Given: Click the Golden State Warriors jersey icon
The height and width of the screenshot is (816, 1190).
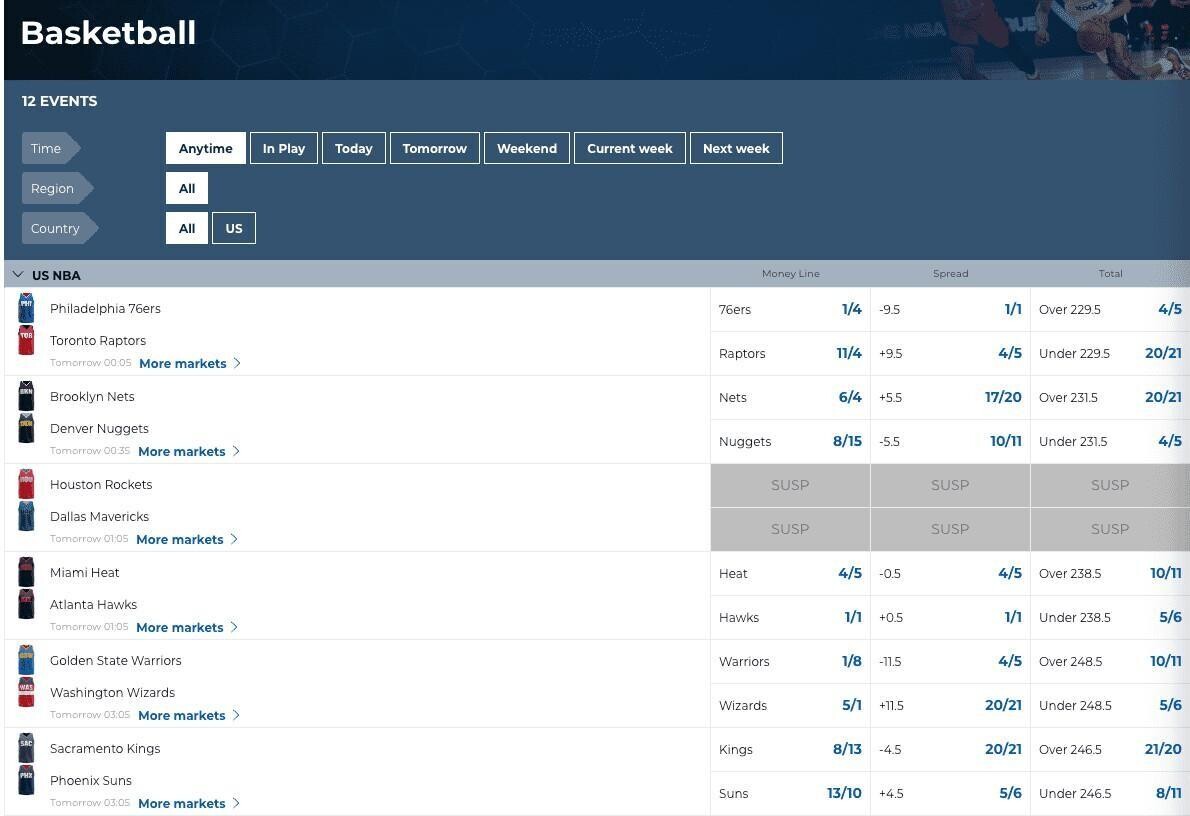Looking at the screenshot, I should pos(27,660).
